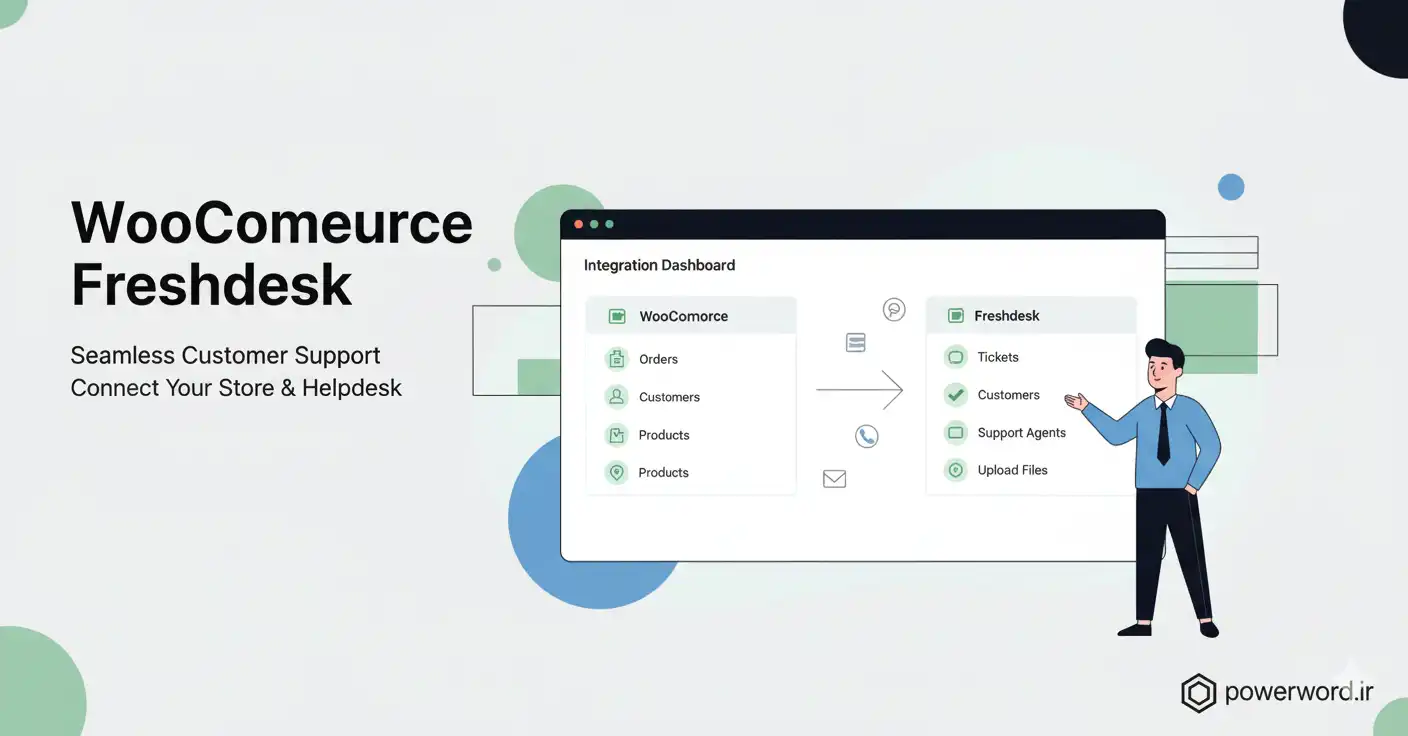Image resolution: width=1408 pixels, height=736 pixels.
Task: Toggle the Customers checkmark in Freshdesk
Action: click(956, 395)
